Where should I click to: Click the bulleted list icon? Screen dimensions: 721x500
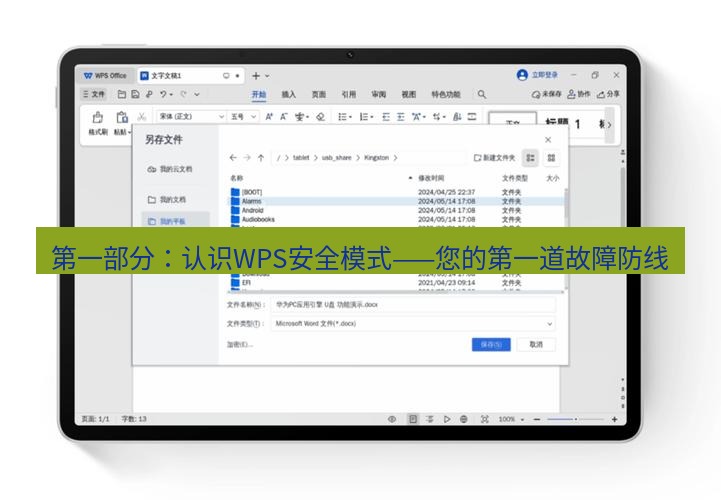point(344,117)
